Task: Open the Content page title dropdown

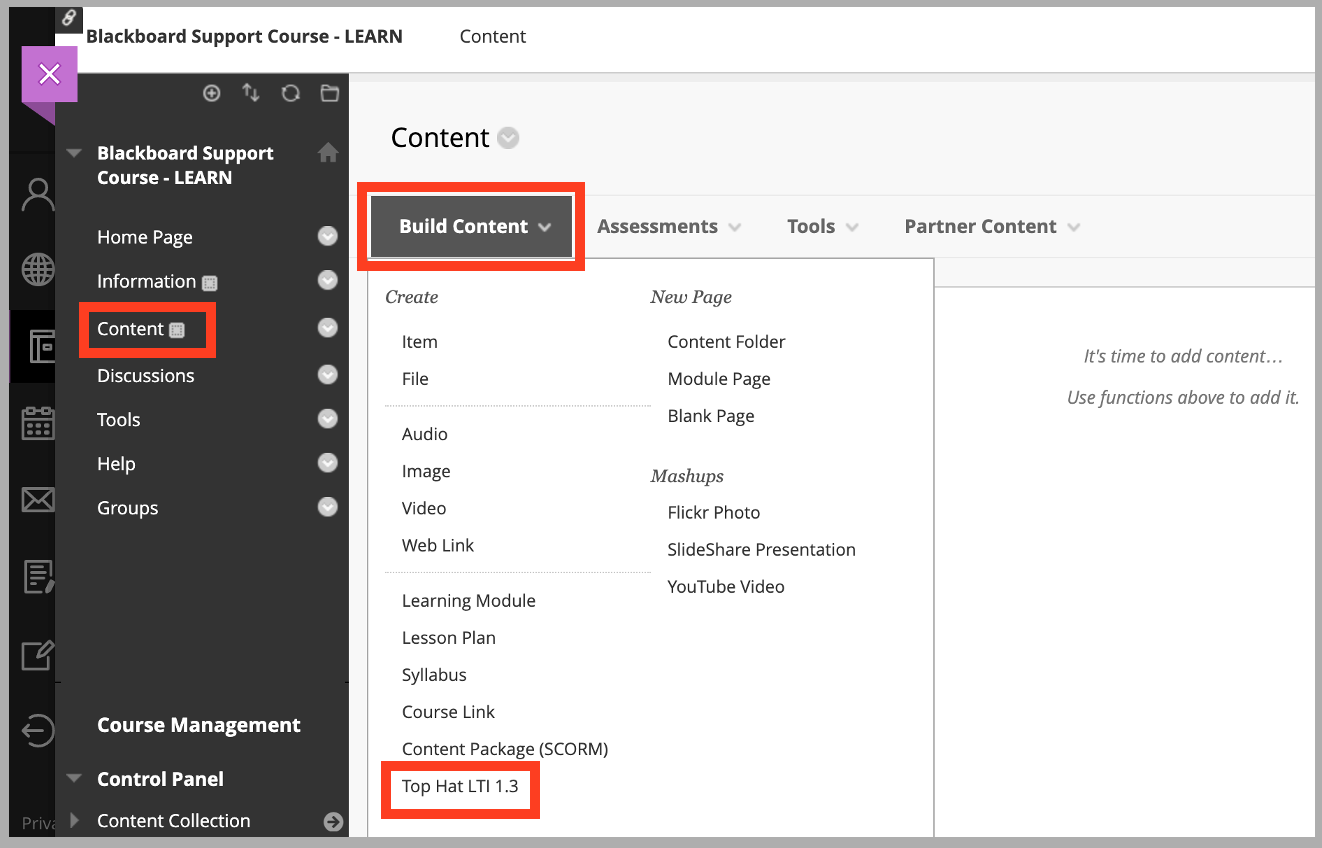Action: coord(508,139)
